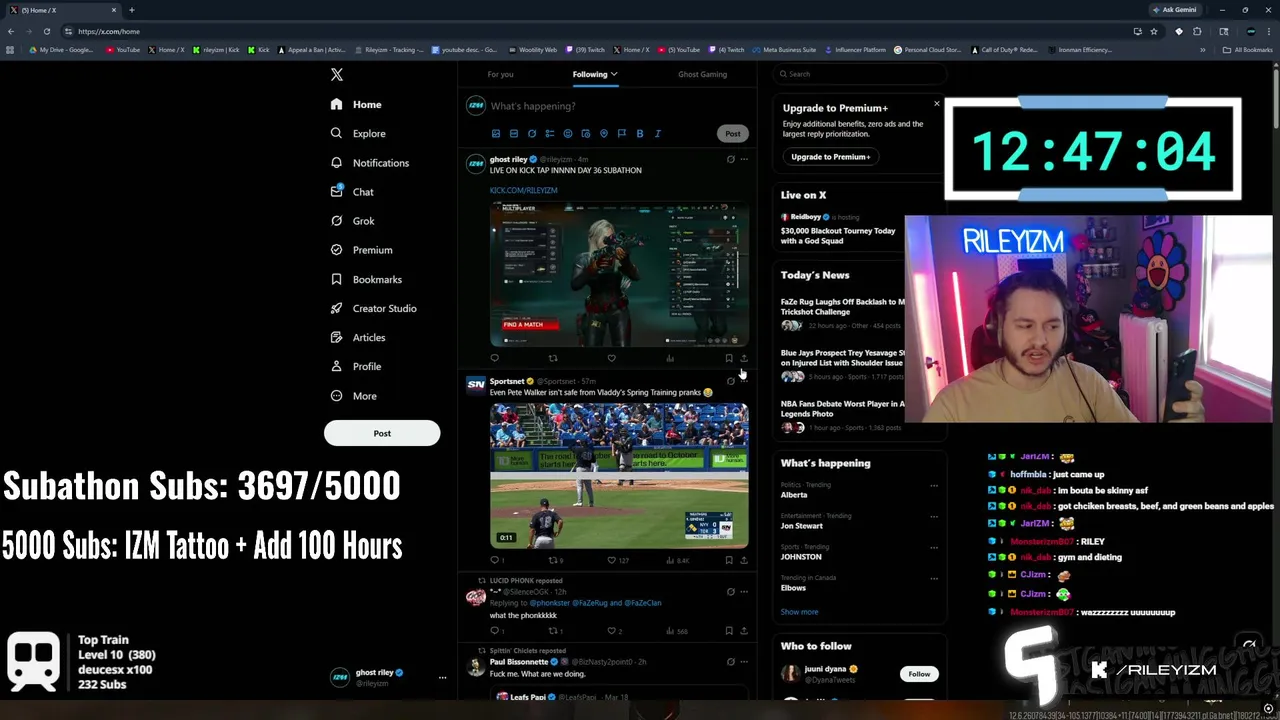Viewport: 1280px width, 720px height.
Task: Click the @phonkster mention link
Action: (x=549, y=603)
